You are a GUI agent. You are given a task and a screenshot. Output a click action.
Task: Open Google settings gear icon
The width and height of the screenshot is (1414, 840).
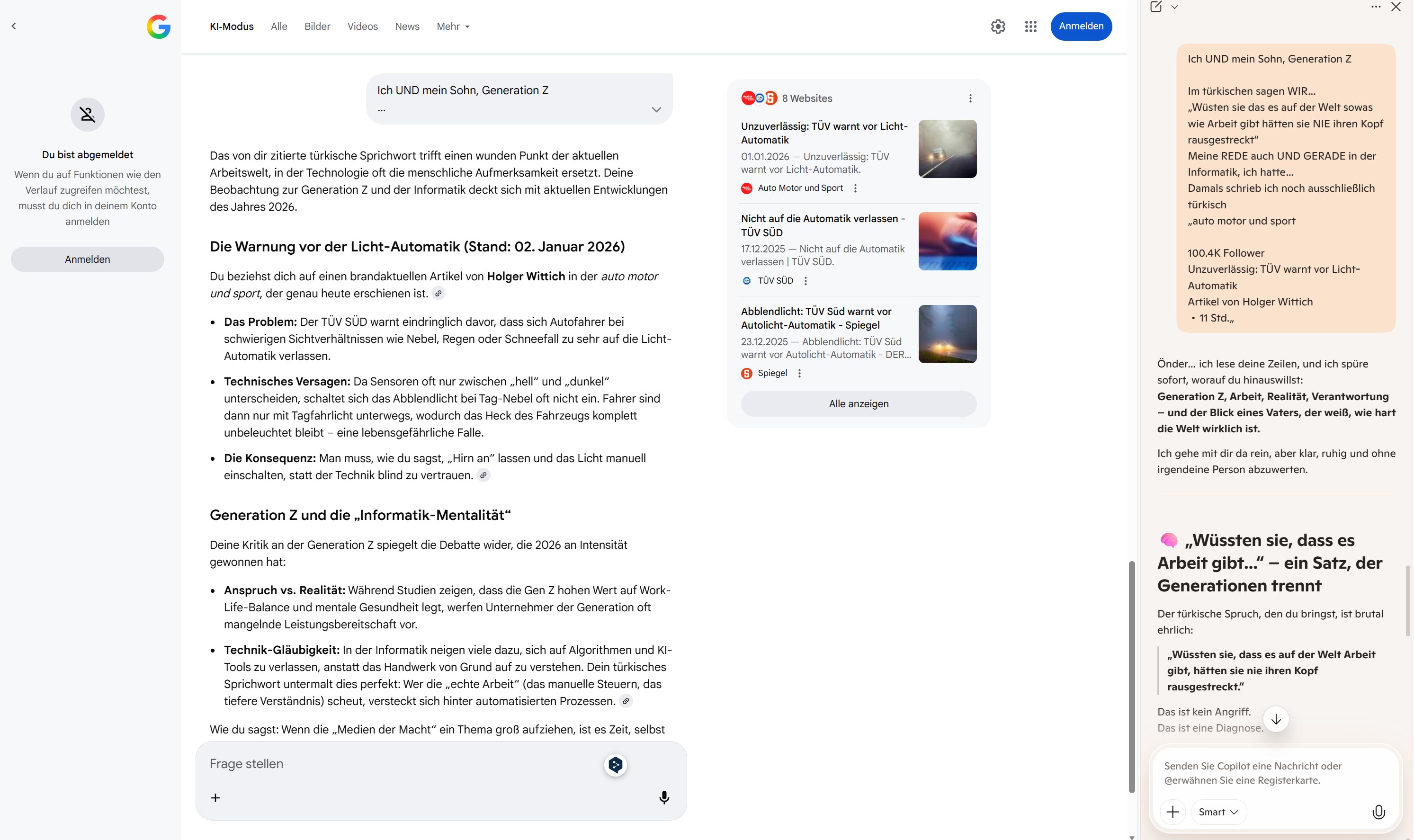(998, 27)
